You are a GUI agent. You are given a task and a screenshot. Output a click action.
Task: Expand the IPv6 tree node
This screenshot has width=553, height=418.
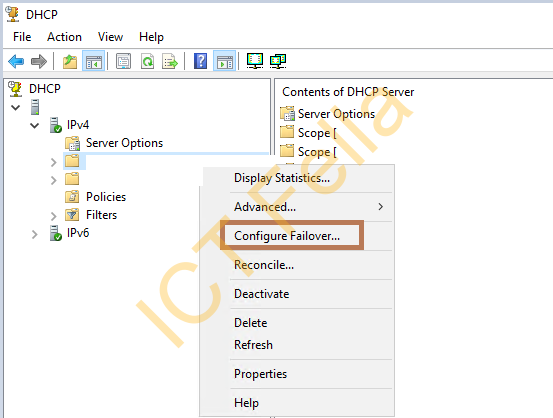coord(35,234)
